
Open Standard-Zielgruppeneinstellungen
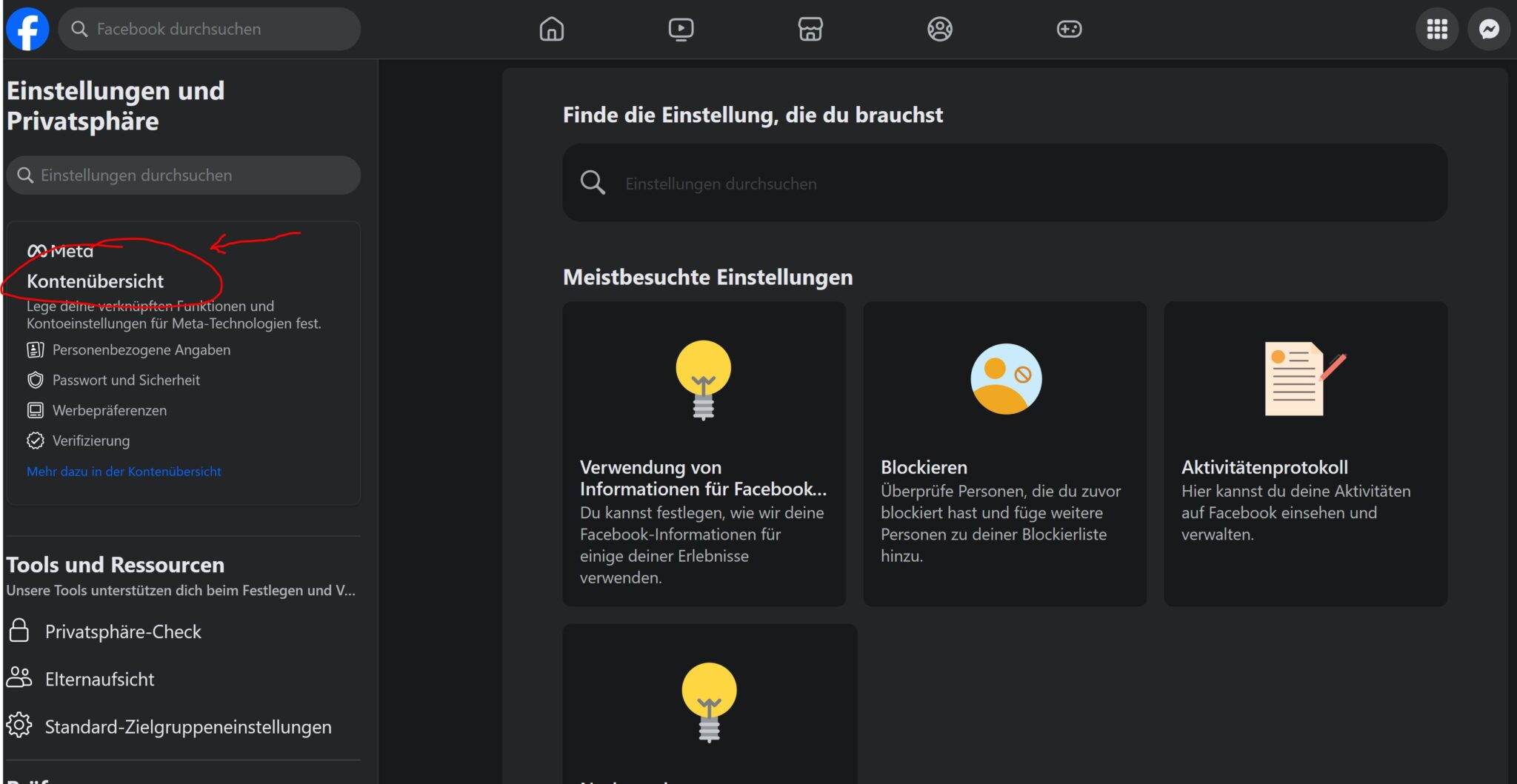point(188,727)
